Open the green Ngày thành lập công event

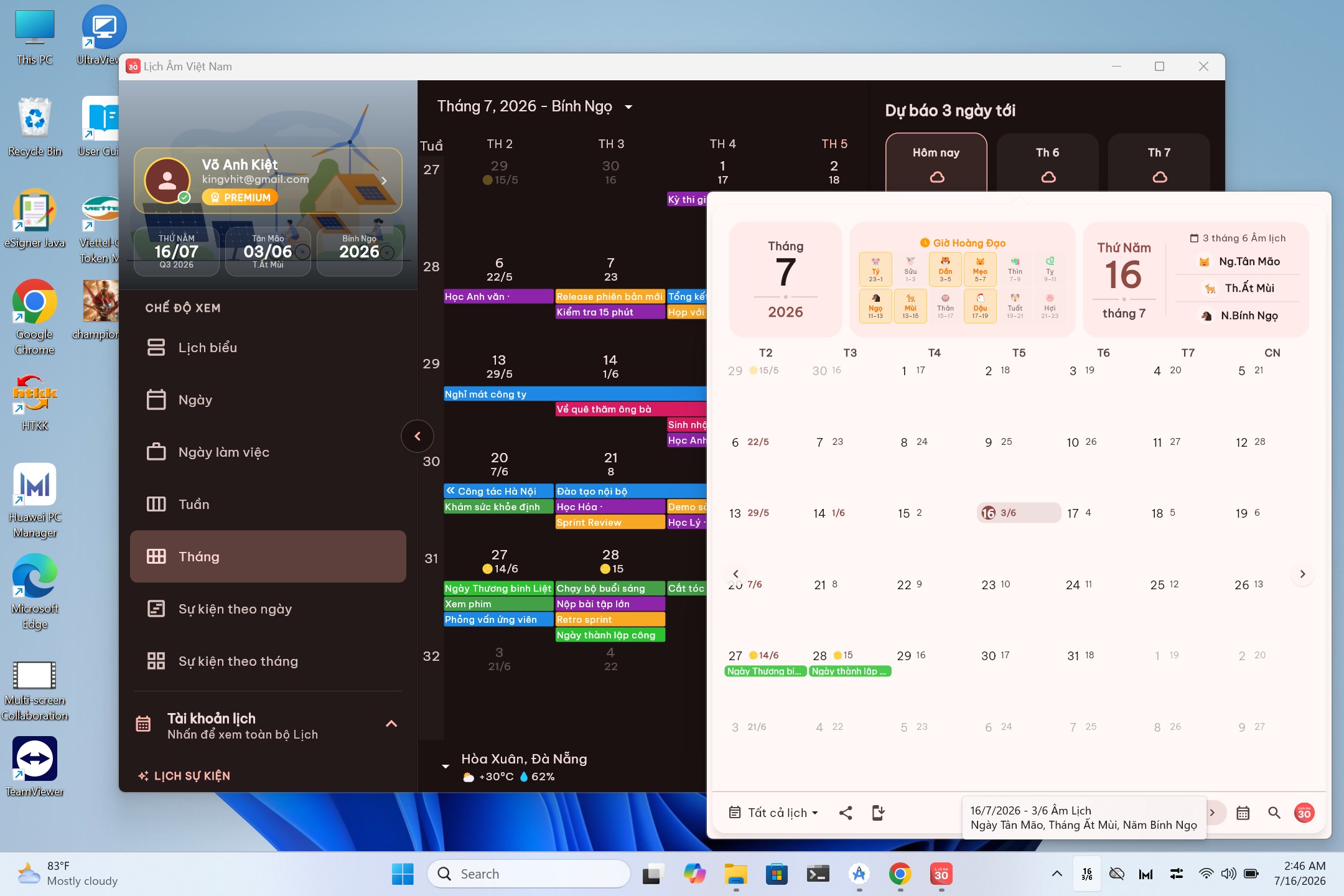[x=610, y=635]
